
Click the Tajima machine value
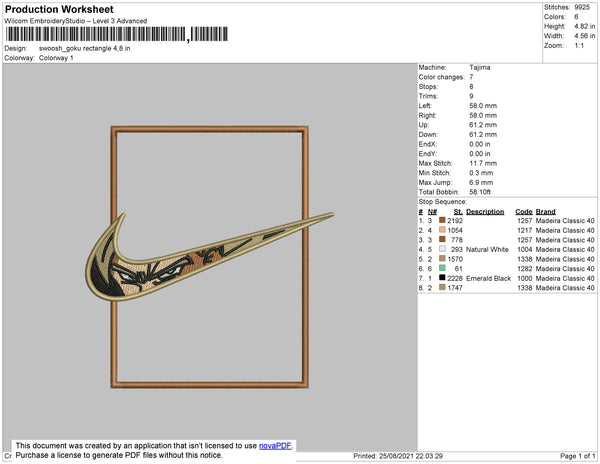(480, 67)
